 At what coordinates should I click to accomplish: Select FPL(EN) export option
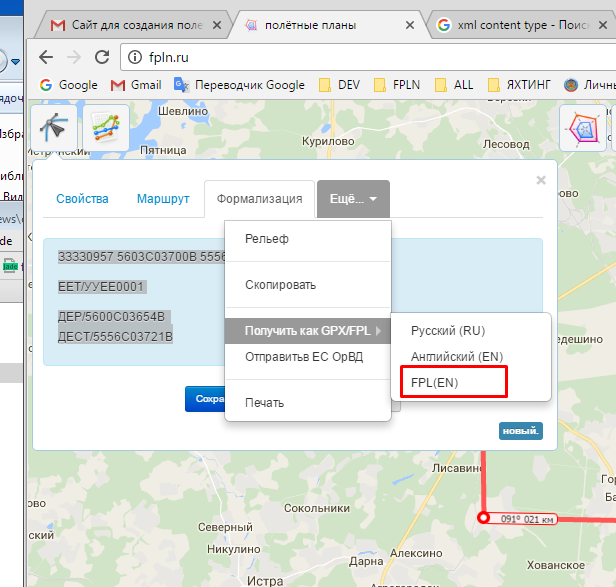pyautogui.click(x=435, y=382)
